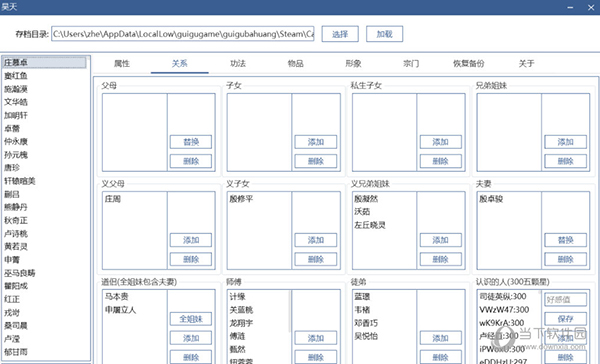Select 吴悦怡 in the 徒弟 list

pos(366,336)
